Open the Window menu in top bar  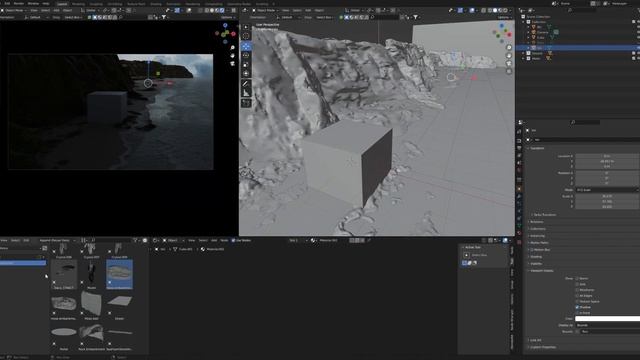33,4
